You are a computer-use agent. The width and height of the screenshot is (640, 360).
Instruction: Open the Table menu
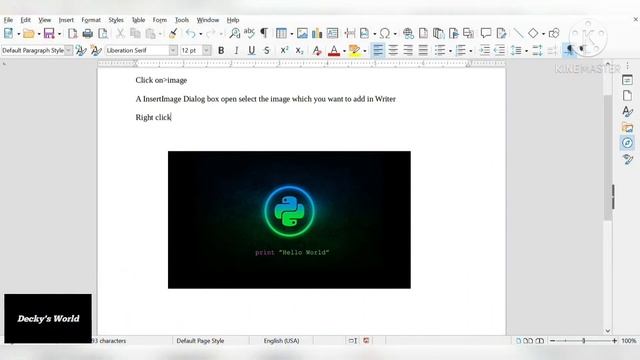point(138,20)
